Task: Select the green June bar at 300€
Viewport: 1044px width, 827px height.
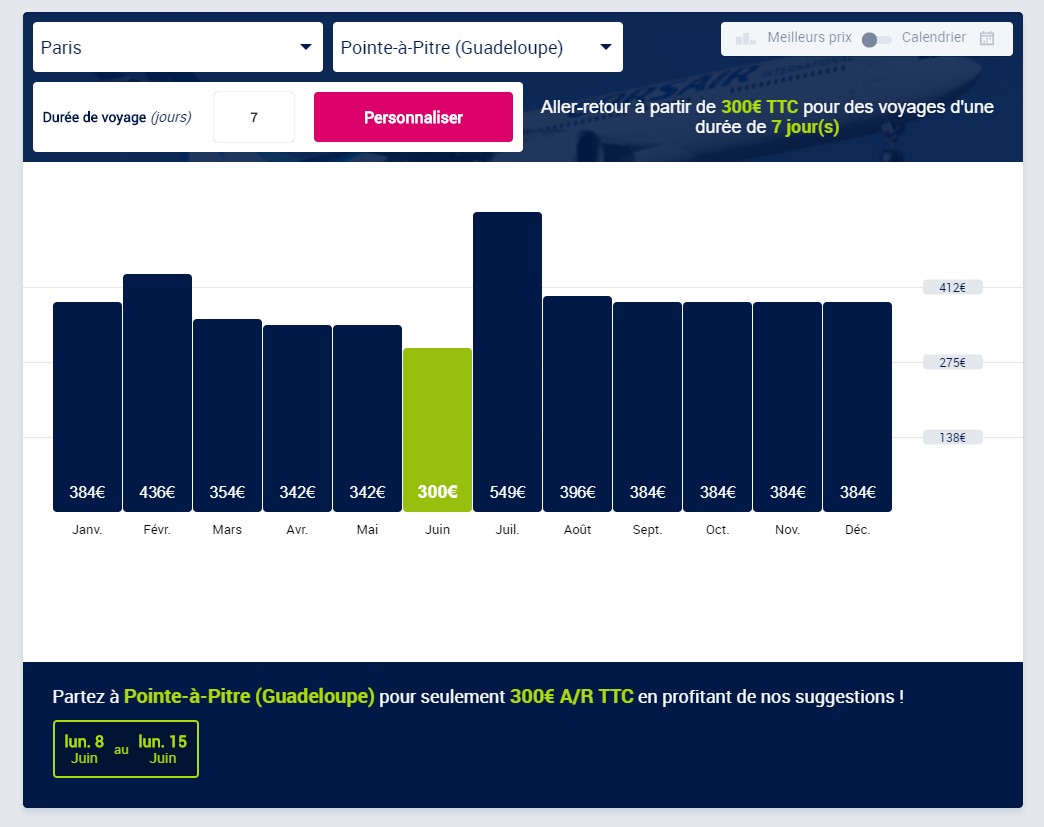Action: 437,430
